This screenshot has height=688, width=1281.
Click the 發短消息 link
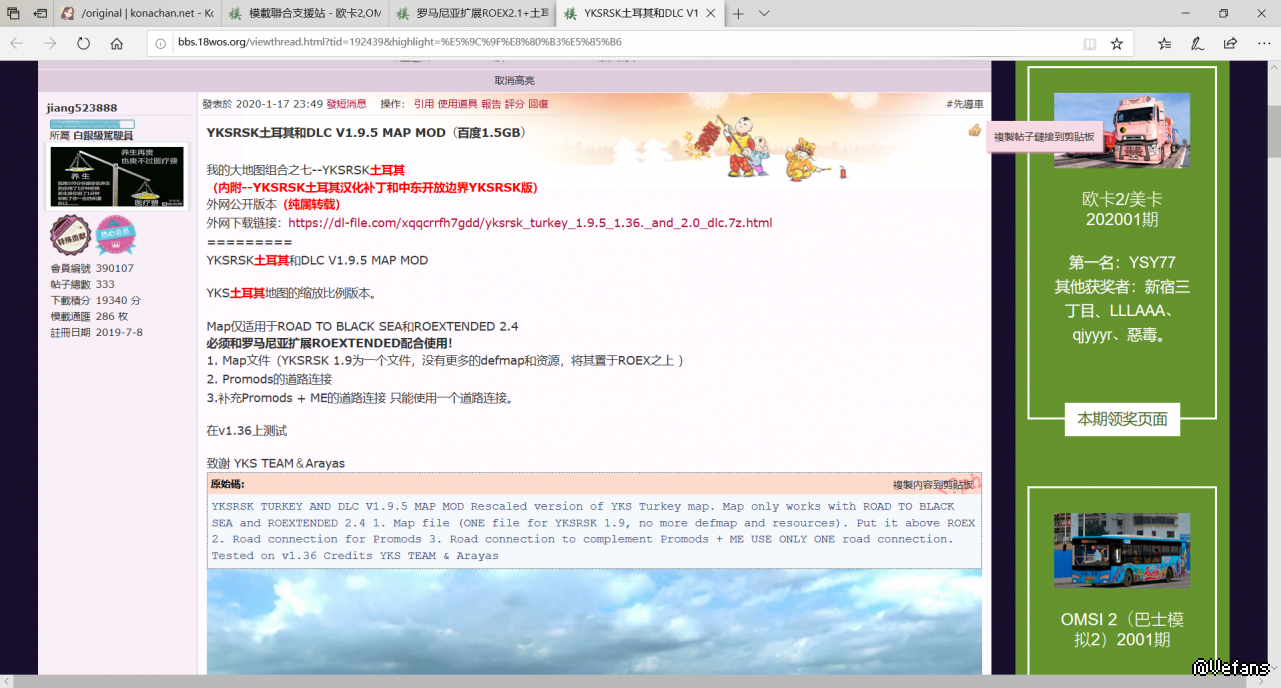346,104
